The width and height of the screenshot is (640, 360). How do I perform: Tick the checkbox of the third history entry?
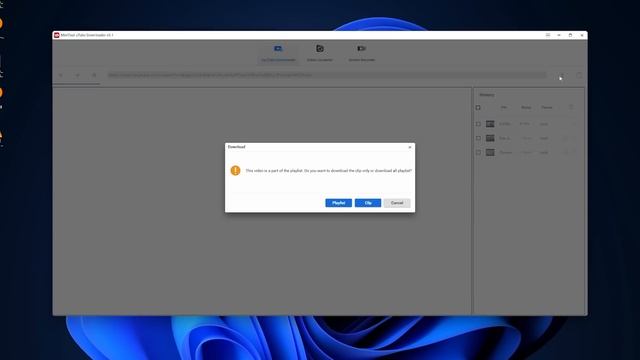pyautogui.click(x=478, y=152)
